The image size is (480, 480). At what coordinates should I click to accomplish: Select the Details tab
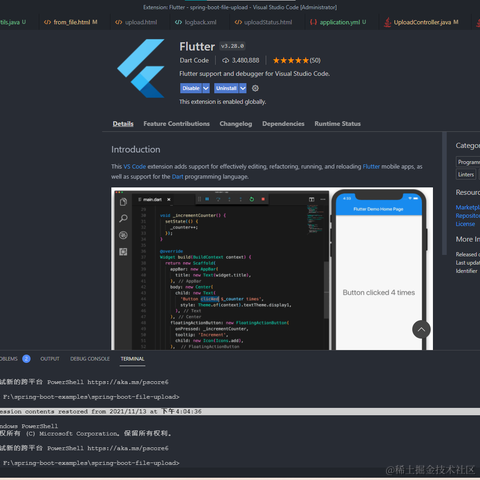coord(123,124)
